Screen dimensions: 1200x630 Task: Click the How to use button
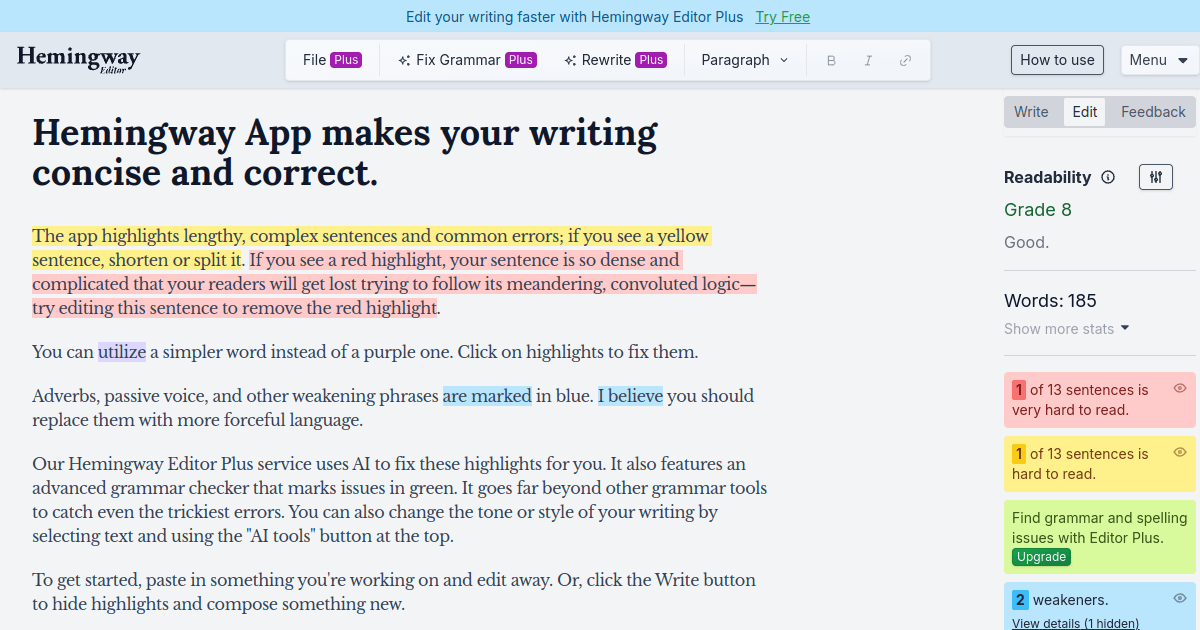click(x=1058, y=60)
